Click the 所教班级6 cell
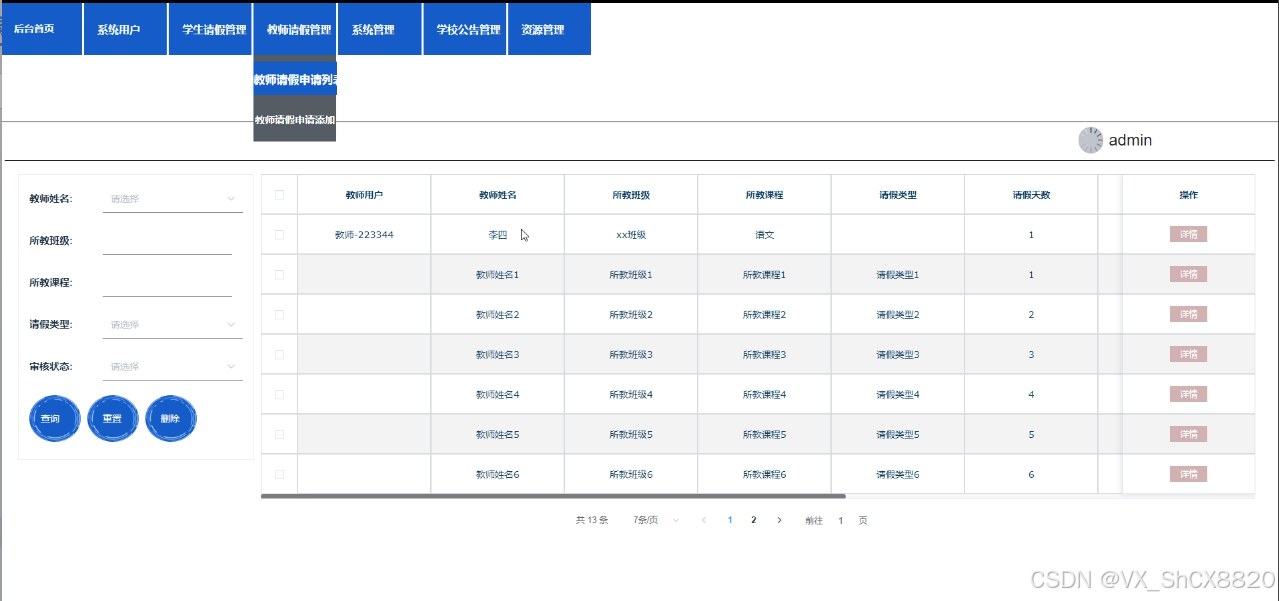The width and height of the screenshot is (1279, 601). (x=631, y=474)
